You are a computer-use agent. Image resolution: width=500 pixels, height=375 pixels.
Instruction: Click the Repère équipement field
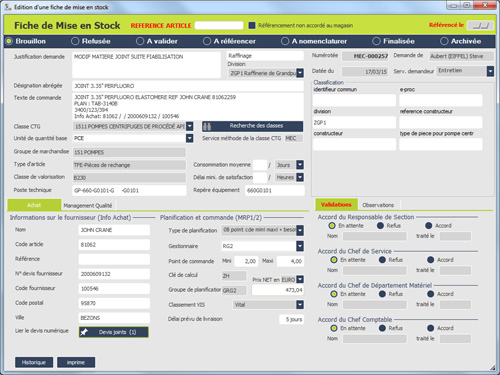[275, 190]
